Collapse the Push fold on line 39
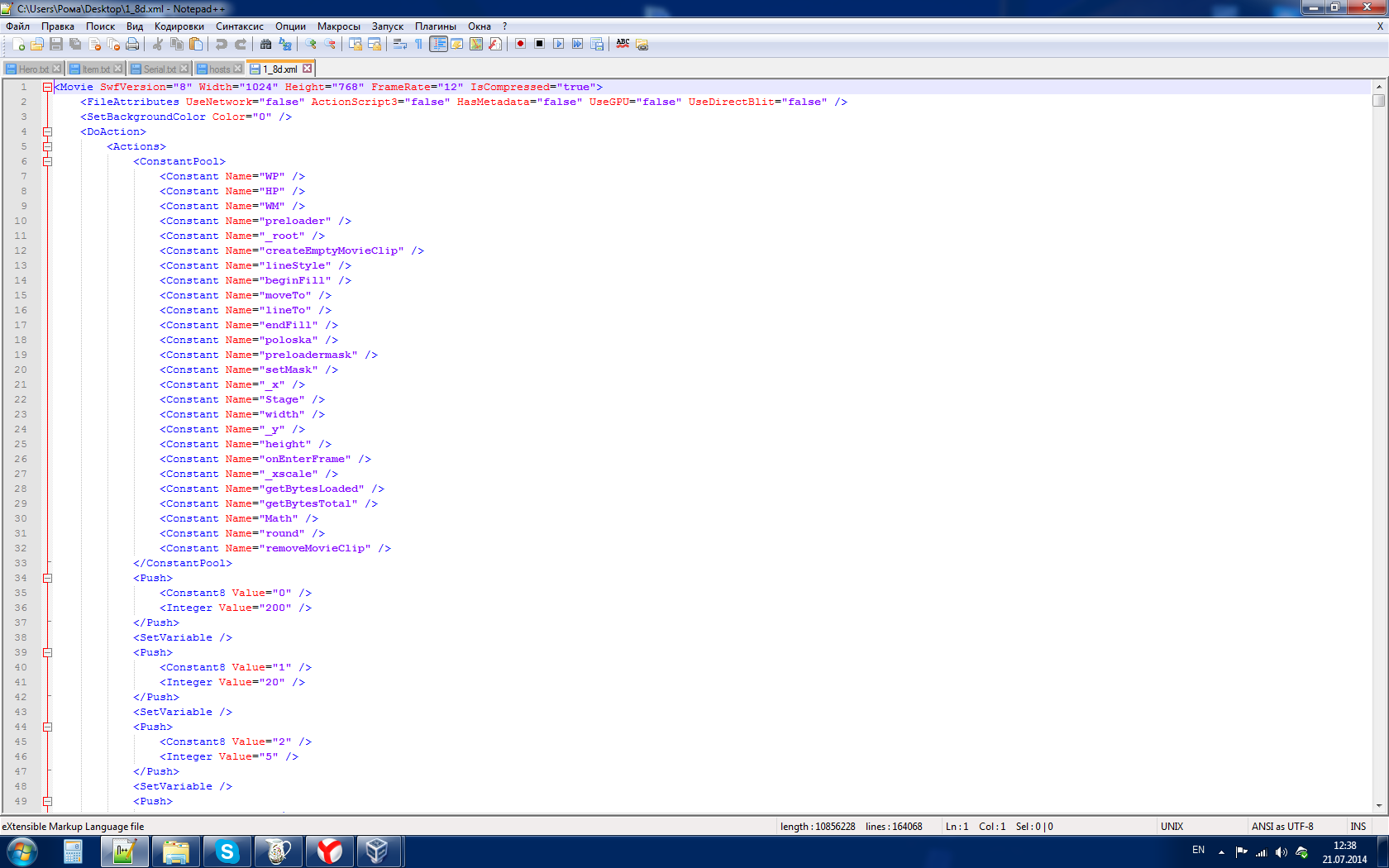The width and height of the screenshot is (1389, 868). point(47,652)
